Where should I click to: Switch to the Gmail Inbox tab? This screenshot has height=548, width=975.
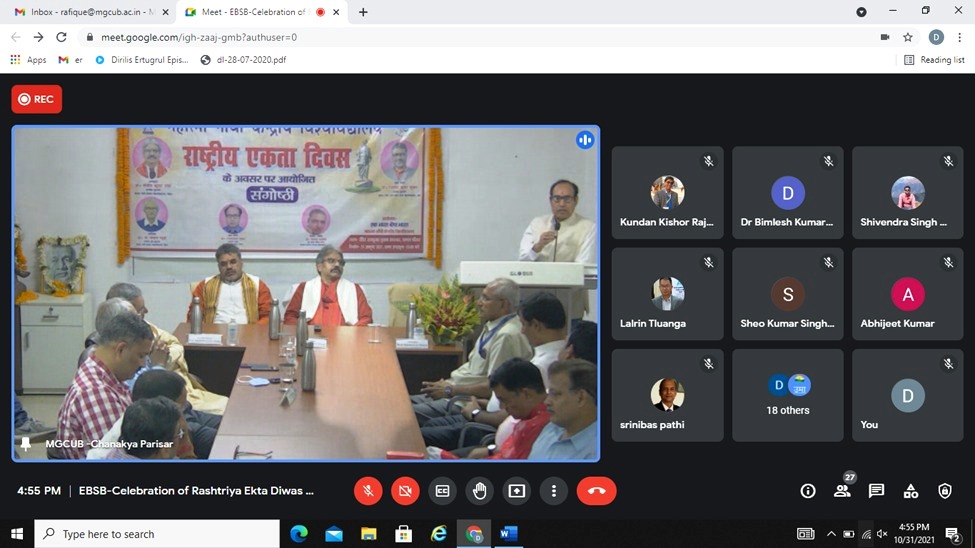coord(84,12)
